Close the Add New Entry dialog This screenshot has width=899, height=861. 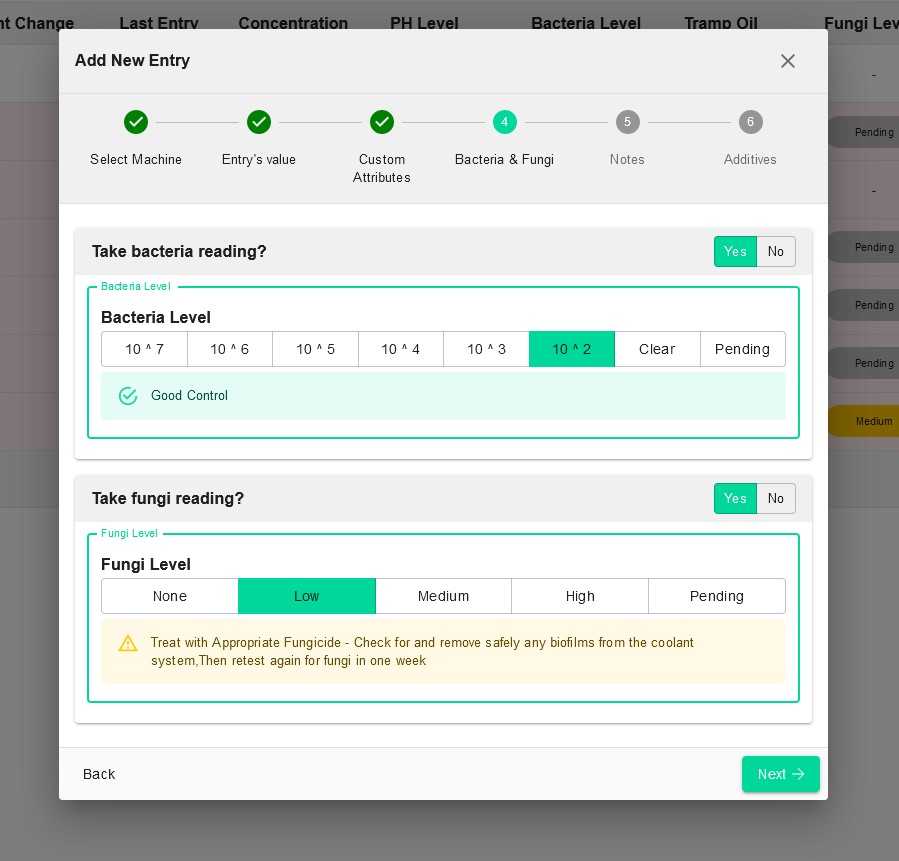pos(788,61)
